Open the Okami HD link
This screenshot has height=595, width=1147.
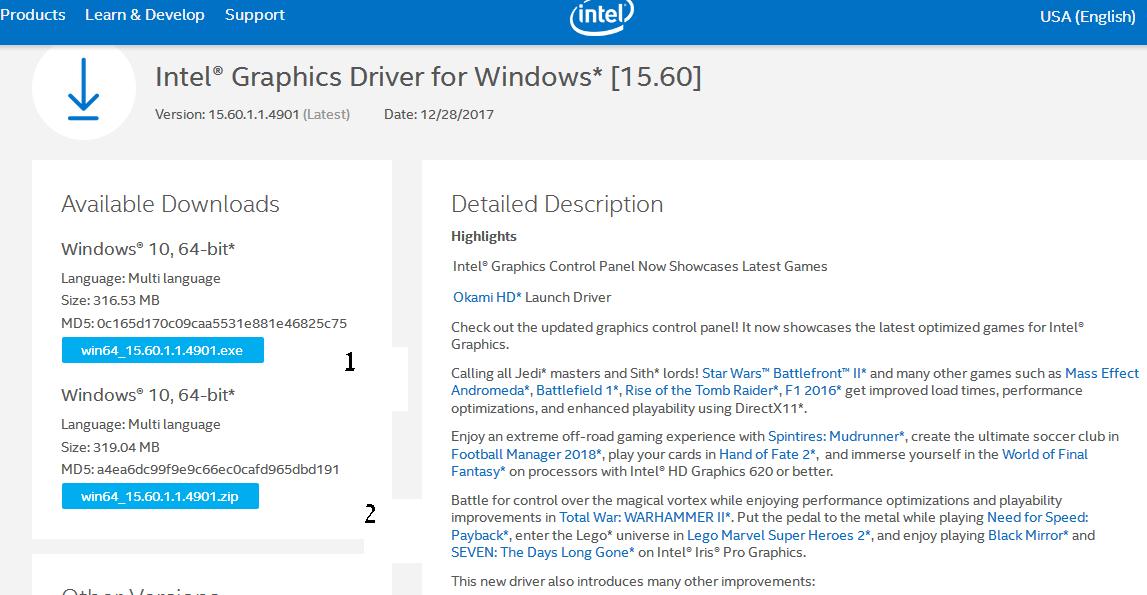[x=487, y=297]
